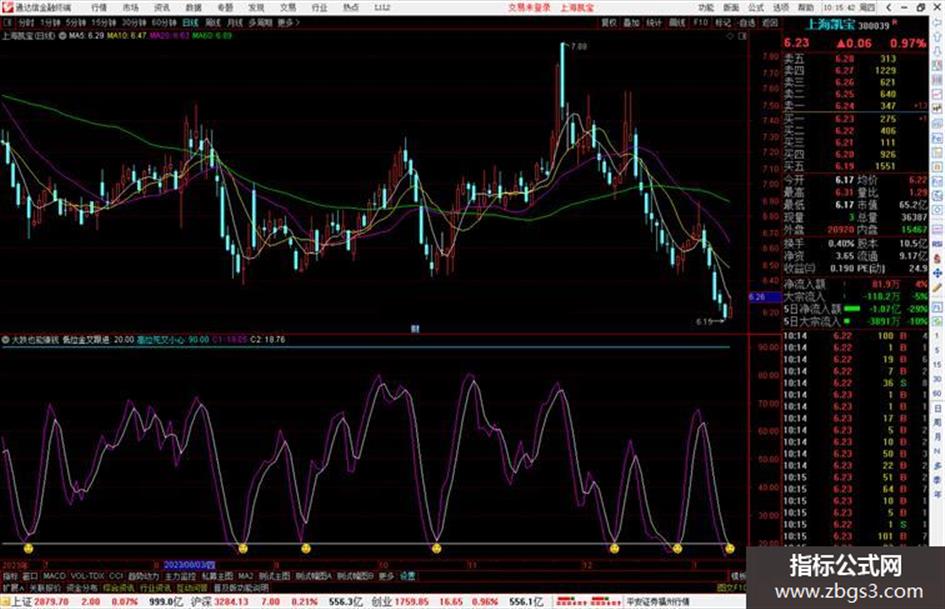The width and height of the screenshot is (945, 609).
Task: Select the 周线 weekly period
Action: coord(213,22)
